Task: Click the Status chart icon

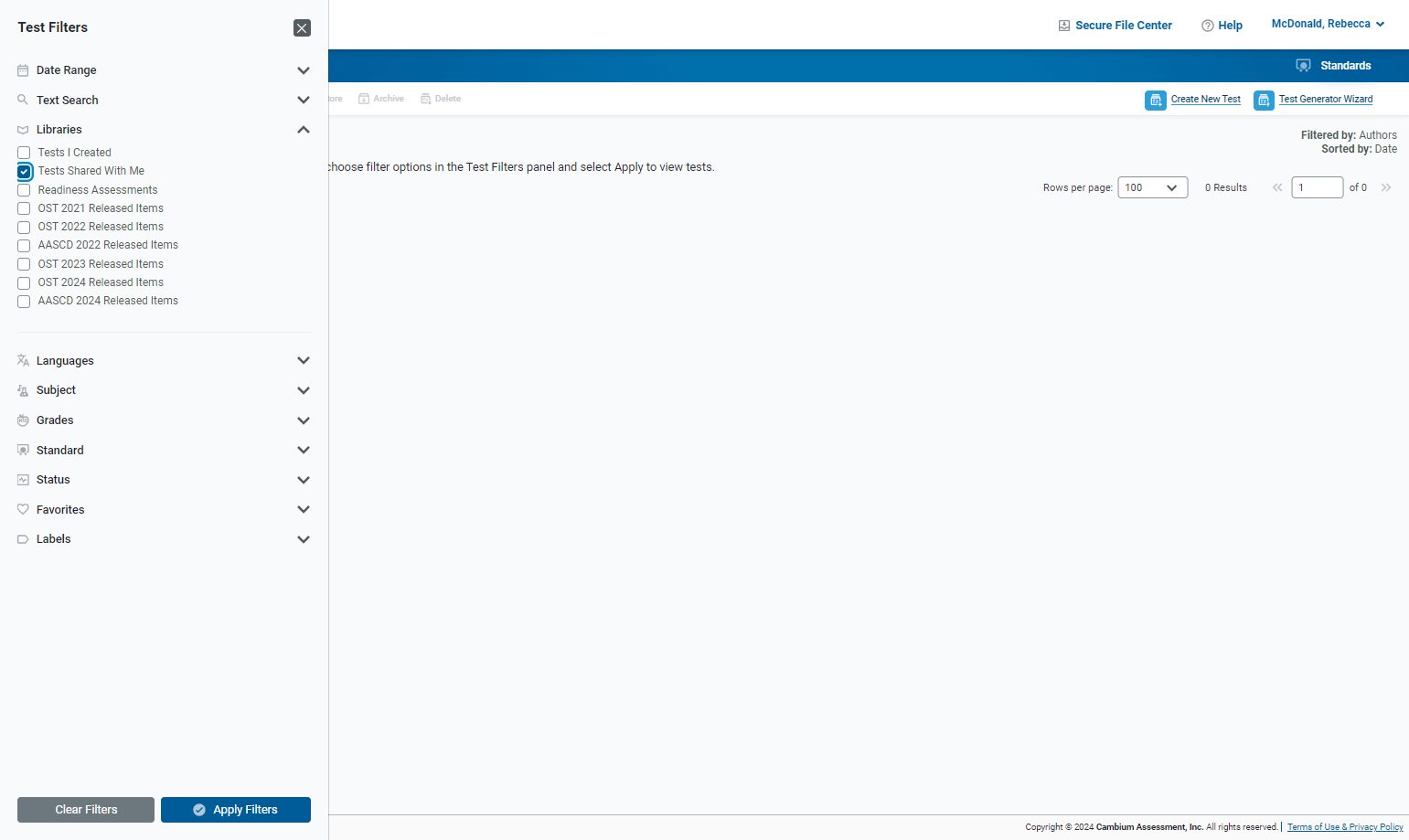Action: coord(23,480)
